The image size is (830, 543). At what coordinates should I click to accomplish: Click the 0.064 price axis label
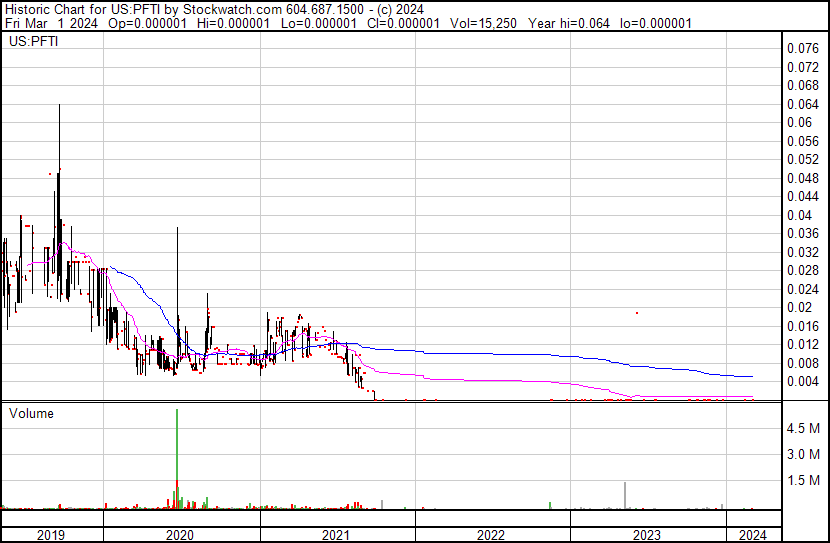coord(803,104)
